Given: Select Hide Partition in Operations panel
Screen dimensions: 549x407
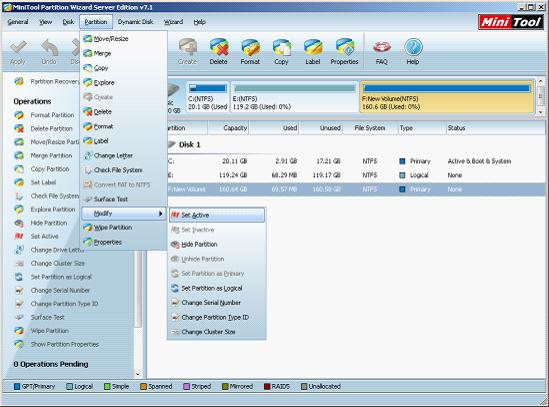Looking at the screenshot, I should coord(41,223).
